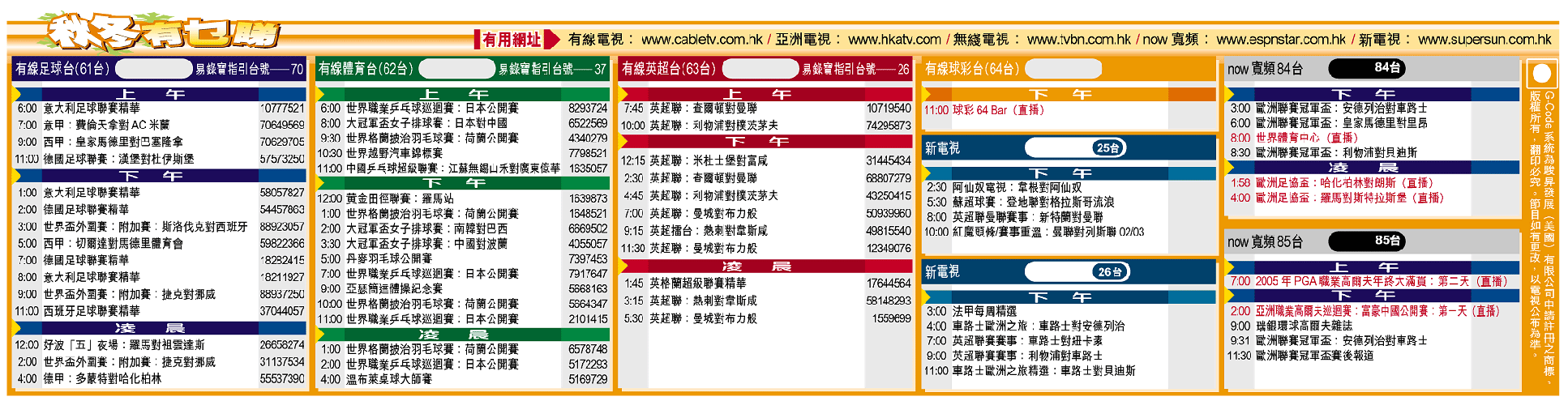1568x418 pixels.
Task: Select 西甲：切爾達對馬德里體育會 listing
Action: coord(113,243)
